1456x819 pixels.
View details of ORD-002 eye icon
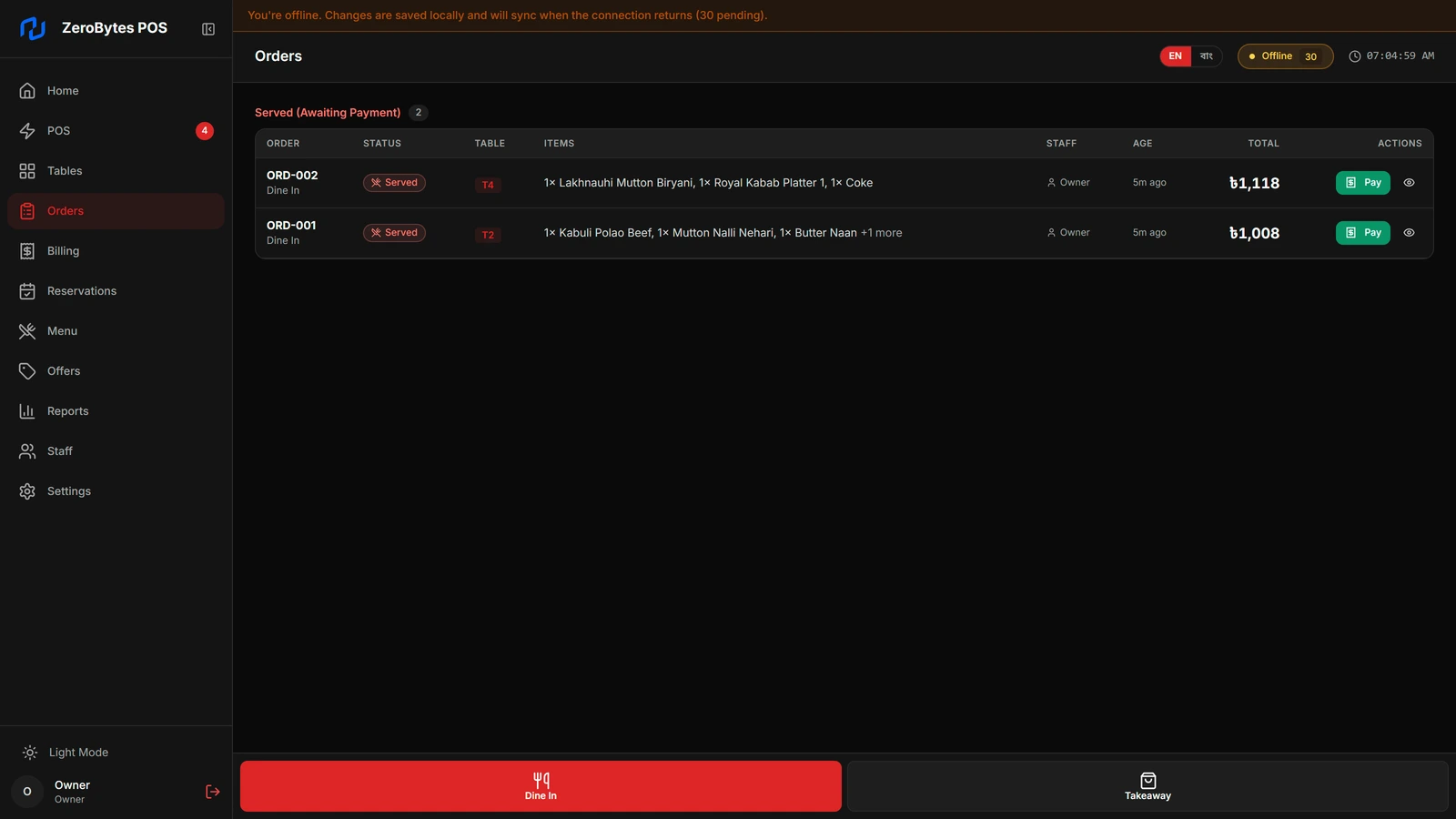[x=1409, y=183]
